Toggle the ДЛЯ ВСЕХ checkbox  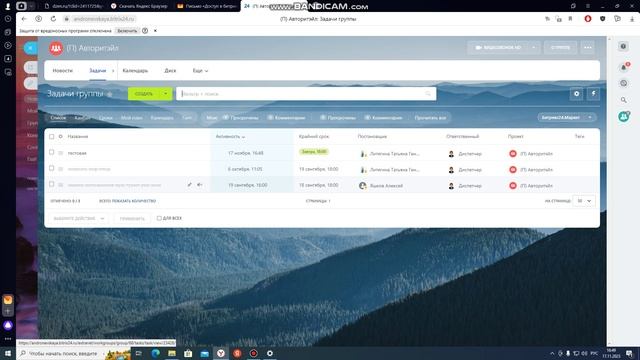(x=159, y=218)
